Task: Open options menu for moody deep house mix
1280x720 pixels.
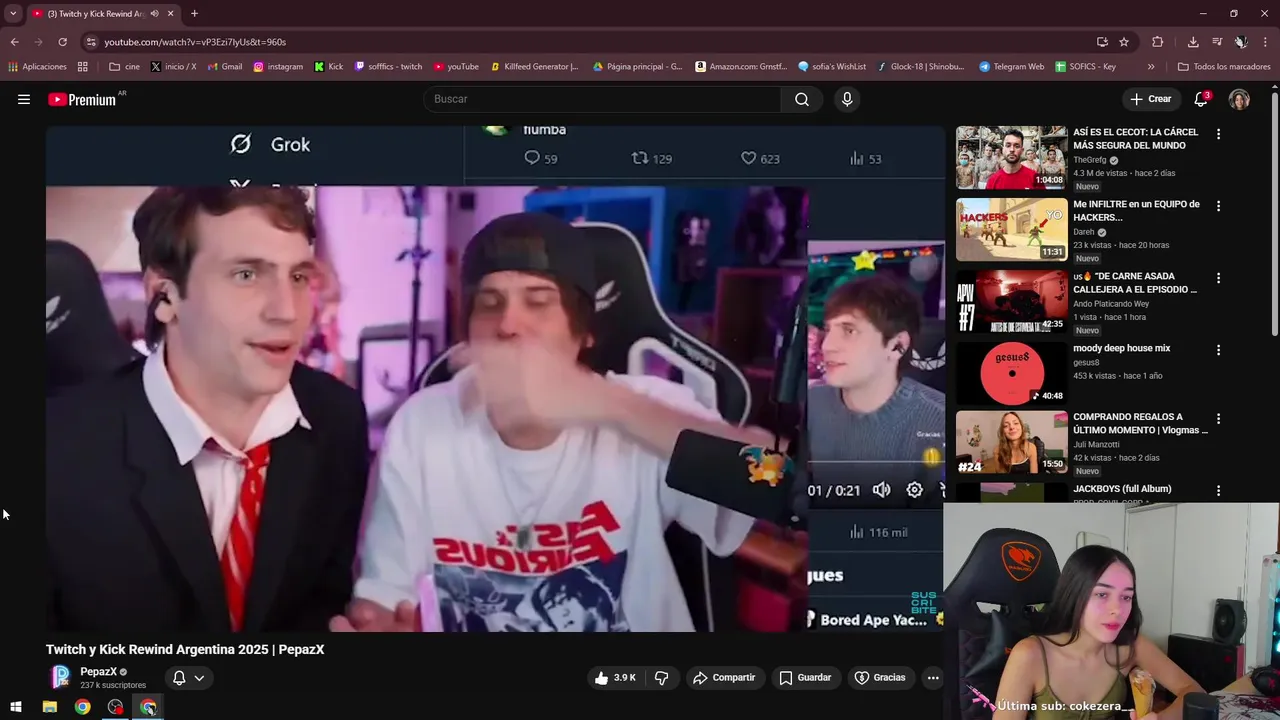Action: [x=1218, y=350]
